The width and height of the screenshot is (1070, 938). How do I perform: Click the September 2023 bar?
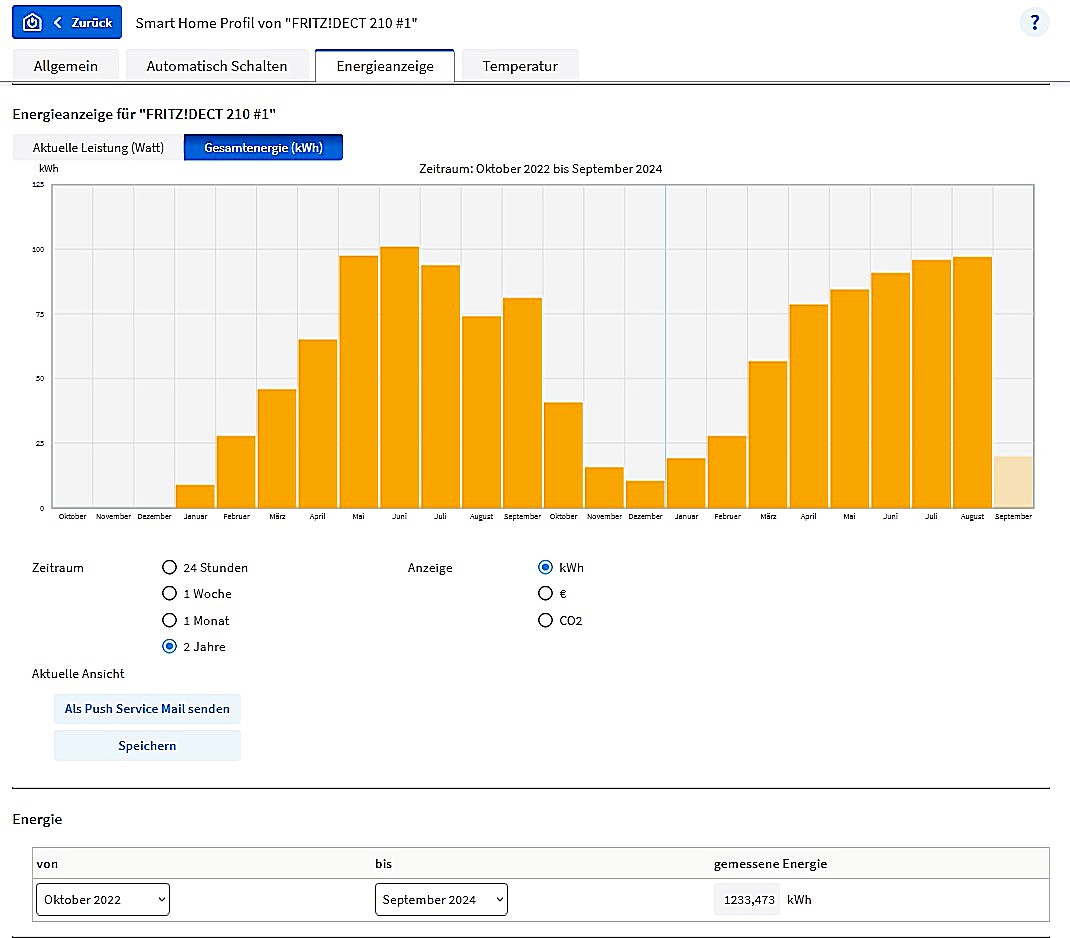[522, 403]
